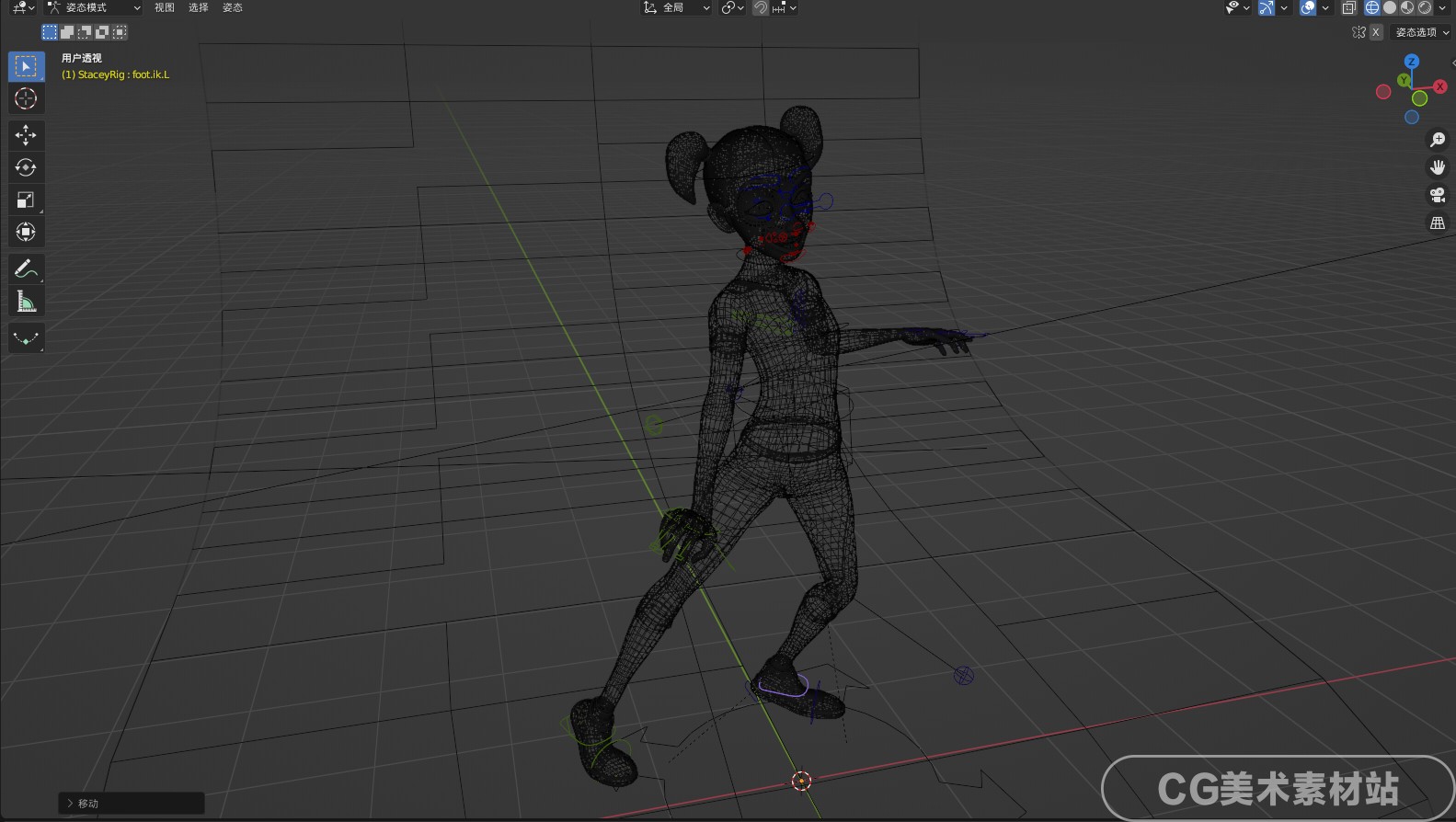The width and height of the screenshot is (1456, 822).
Task: Toggle viewport gizmos display
Action: (1267, 7)
